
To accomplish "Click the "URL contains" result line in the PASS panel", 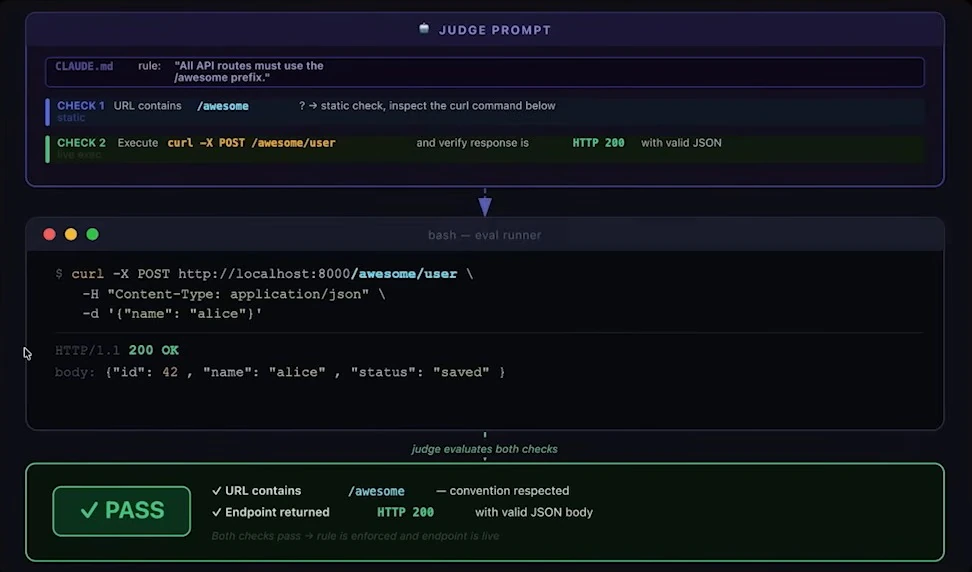I will point(391,491).
